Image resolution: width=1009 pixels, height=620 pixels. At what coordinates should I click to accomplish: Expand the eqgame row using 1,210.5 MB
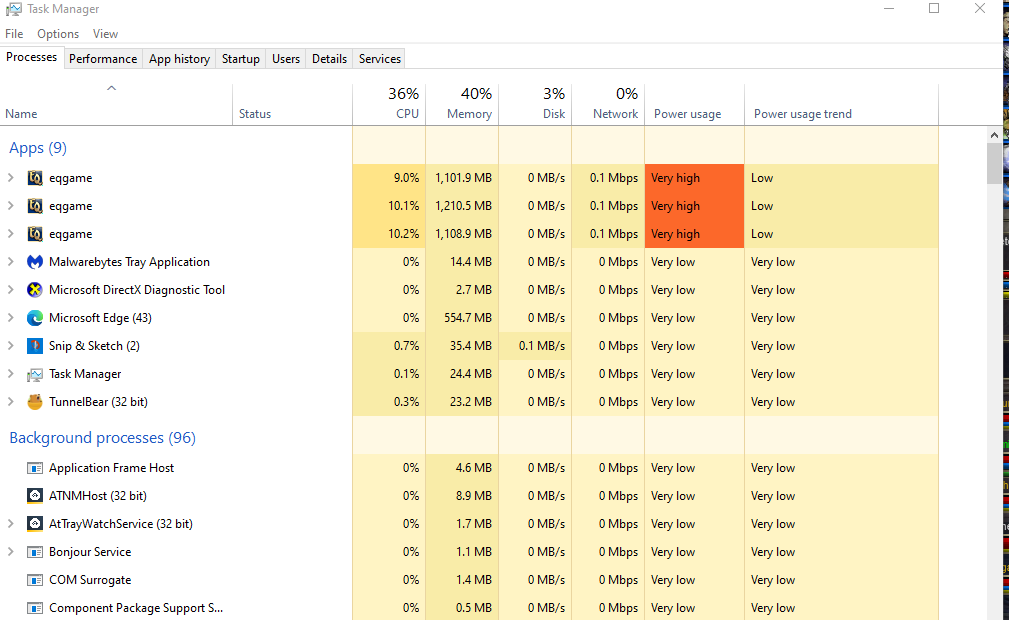pyautogui.click(x=10, y=206)
